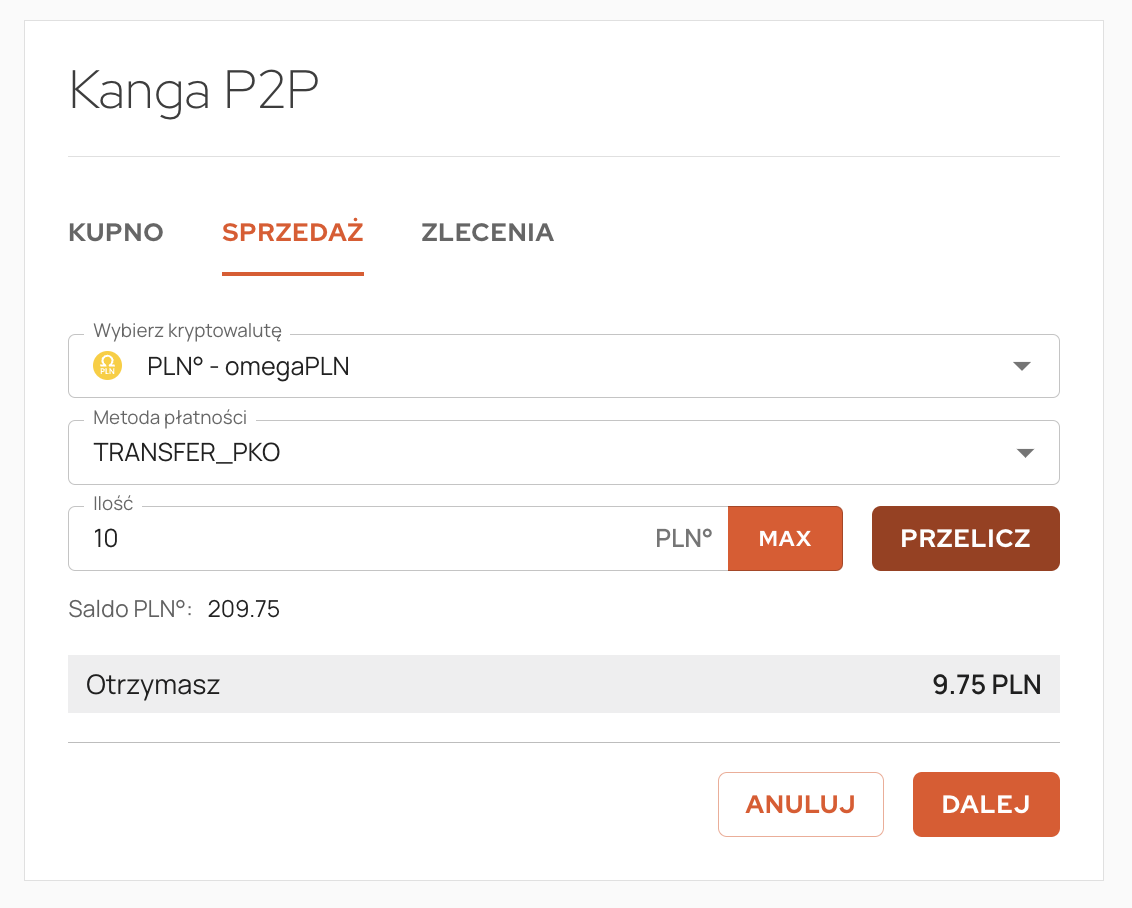Click the Wybierz kryptowalutę label
This screenshot has height=908, width=1132.
[x=187, y=331]
